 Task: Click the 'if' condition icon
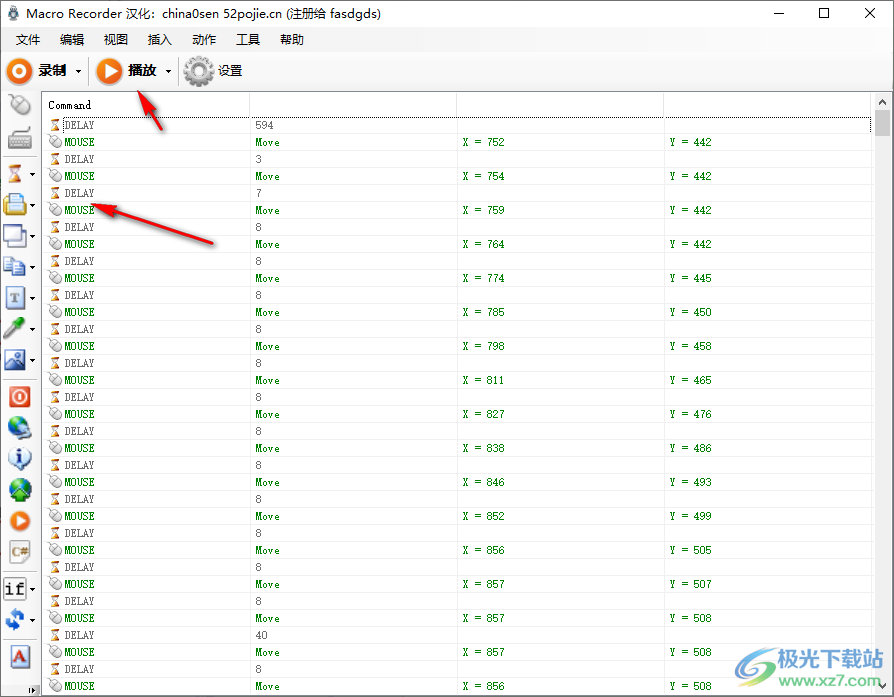coord(15,588)
